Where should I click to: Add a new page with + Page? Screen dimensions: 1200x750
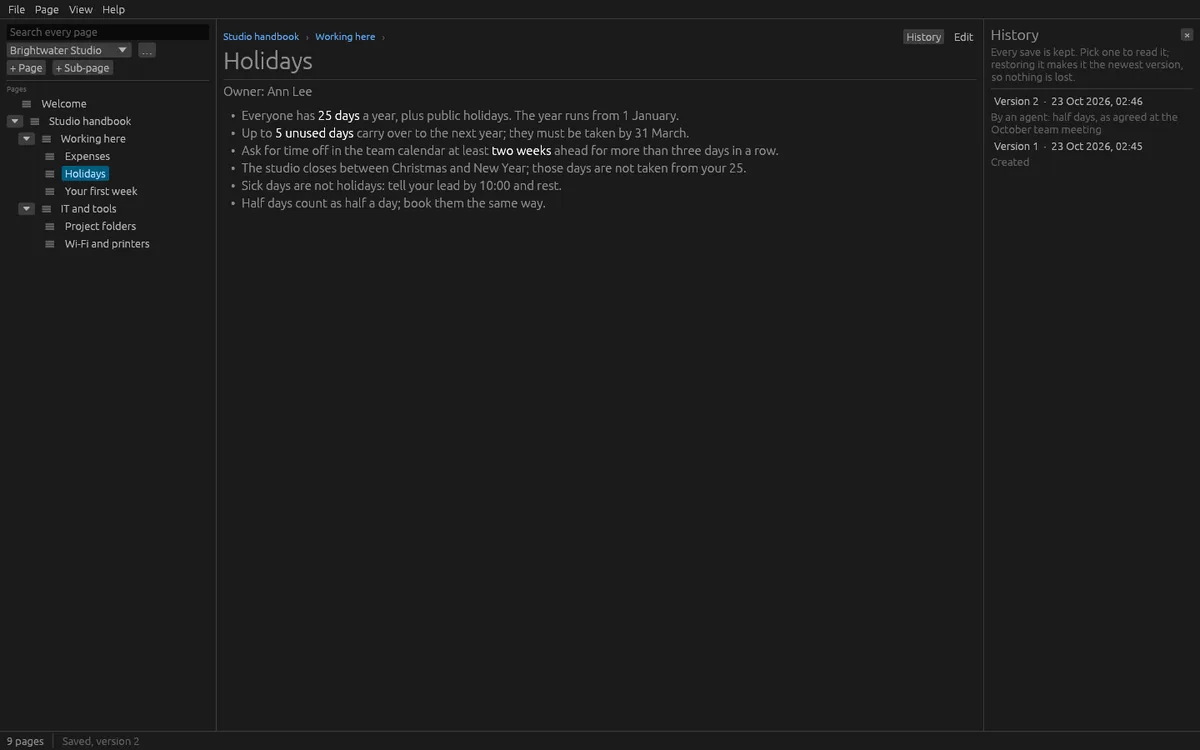click(27, 68)
